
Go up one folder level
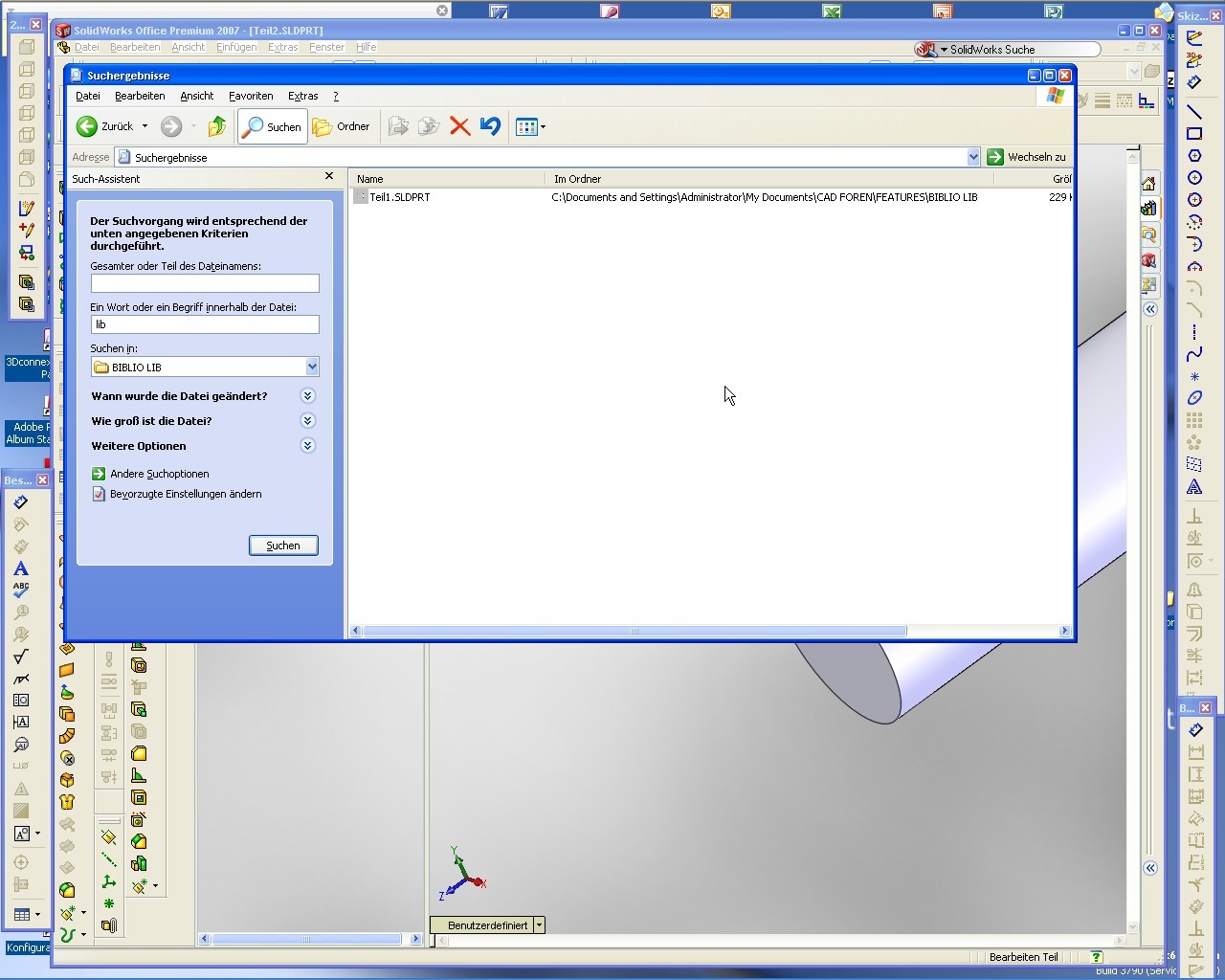click(x=217, y=126)
